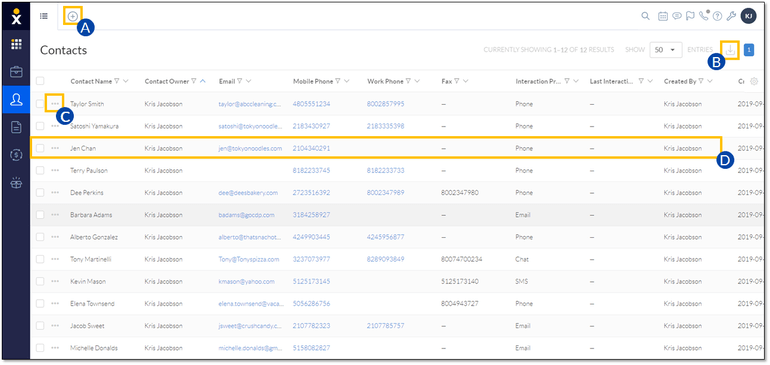Open the wrench settings icon
This screenshot has width=770, height=365.
pyautogui.click(x=731, y=16)
